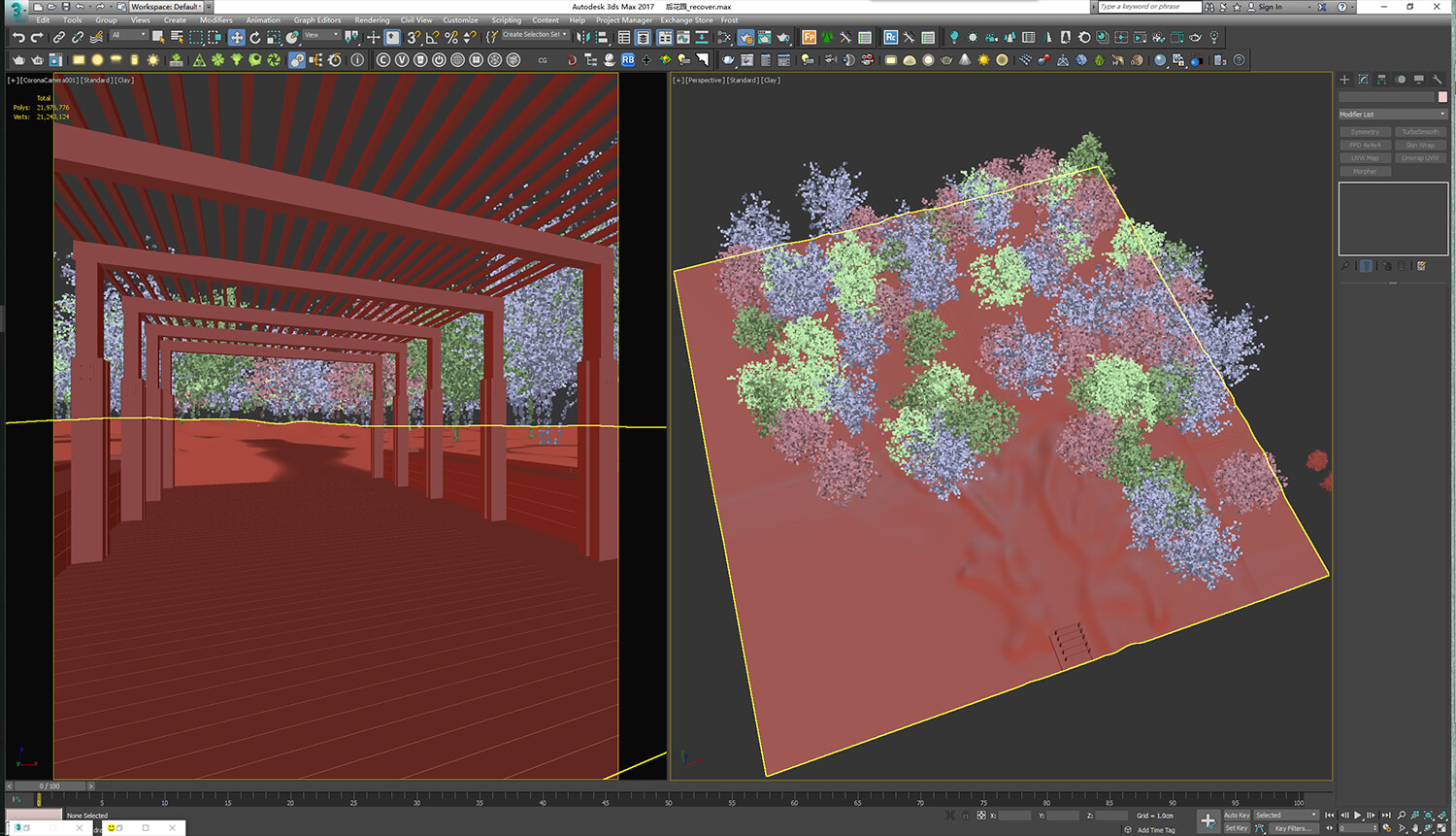1456x836 pixels.
Task: Open the Rendering menu
Action: pyautogui.click(x=372, y=20)
